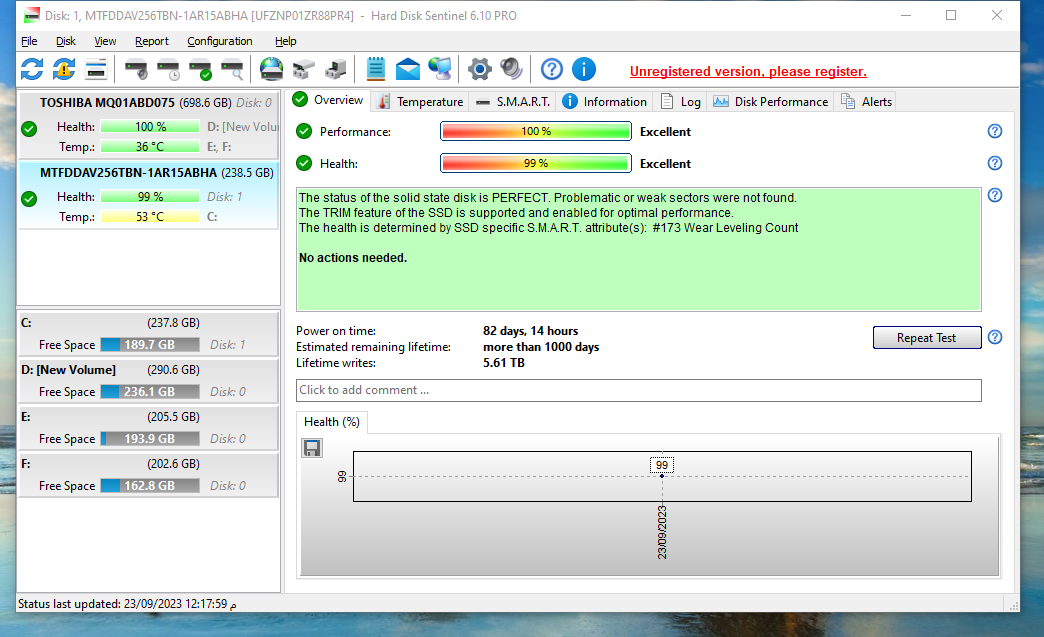Image resolution: width=1044 pixels, height=637 pixels.
Task: Select the TOSHIBA MQ01ABD075 disk entry
Action: coord(148,125)
